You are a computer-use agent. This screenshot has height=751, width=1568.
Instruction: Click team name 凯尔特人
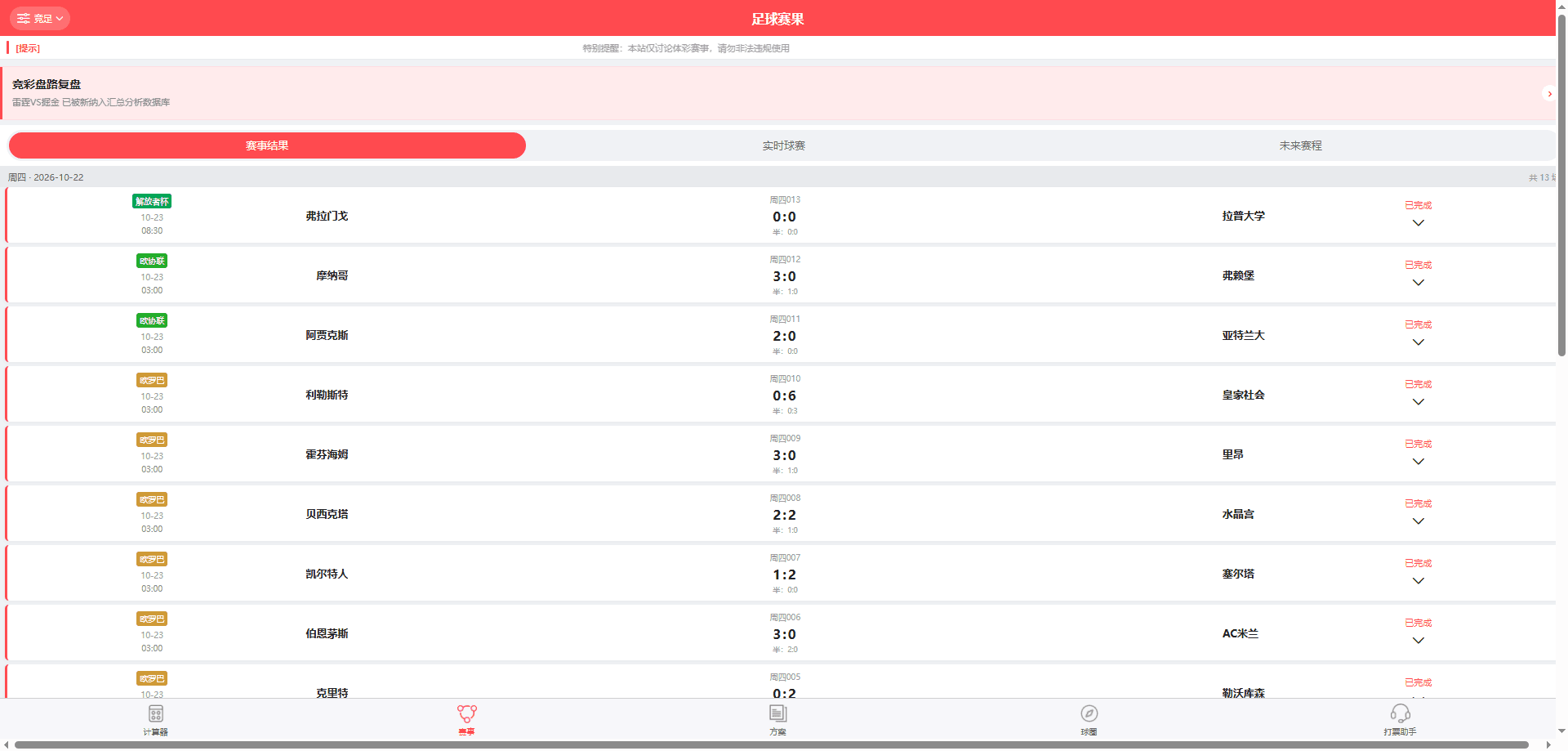coord(327,574)
